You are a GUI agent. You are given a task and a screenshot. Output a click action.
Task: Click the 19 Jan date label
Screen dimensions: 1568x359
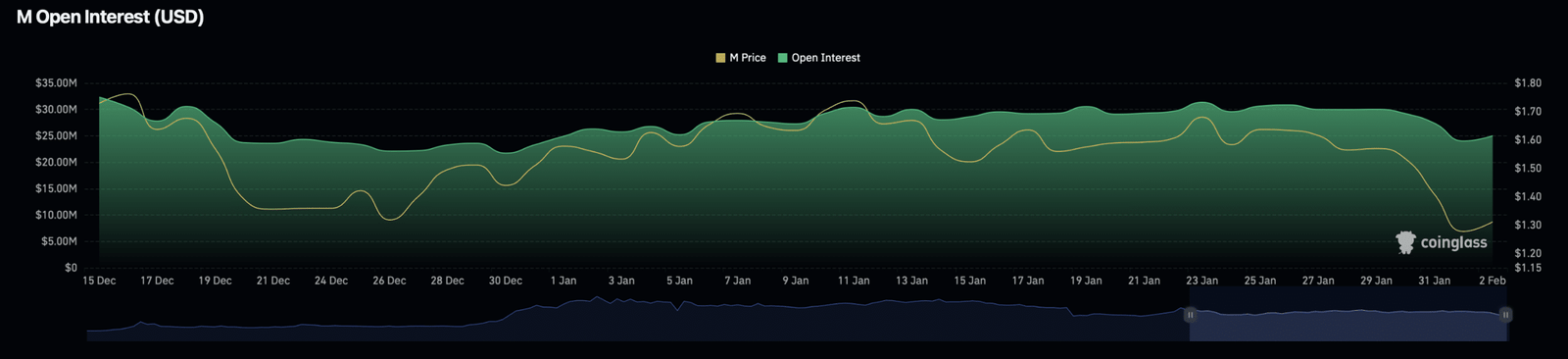tap(1086, 281)
